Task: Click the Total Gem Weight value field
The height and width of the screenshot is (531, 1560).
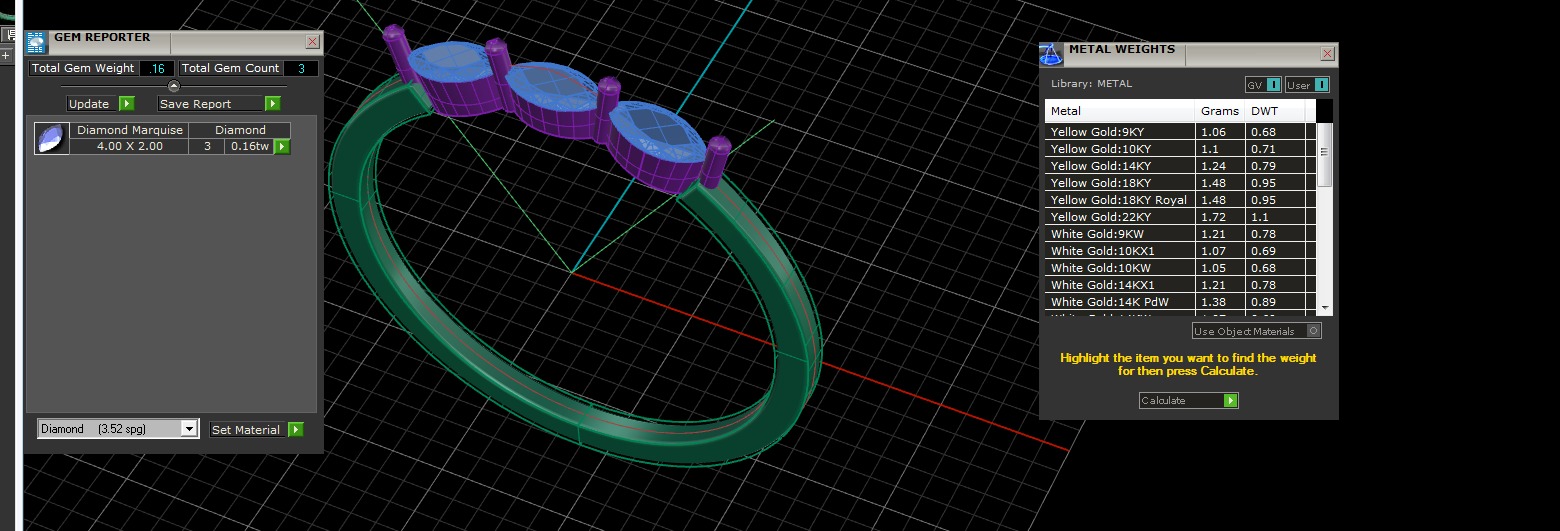Action: (x=157, y=69)
